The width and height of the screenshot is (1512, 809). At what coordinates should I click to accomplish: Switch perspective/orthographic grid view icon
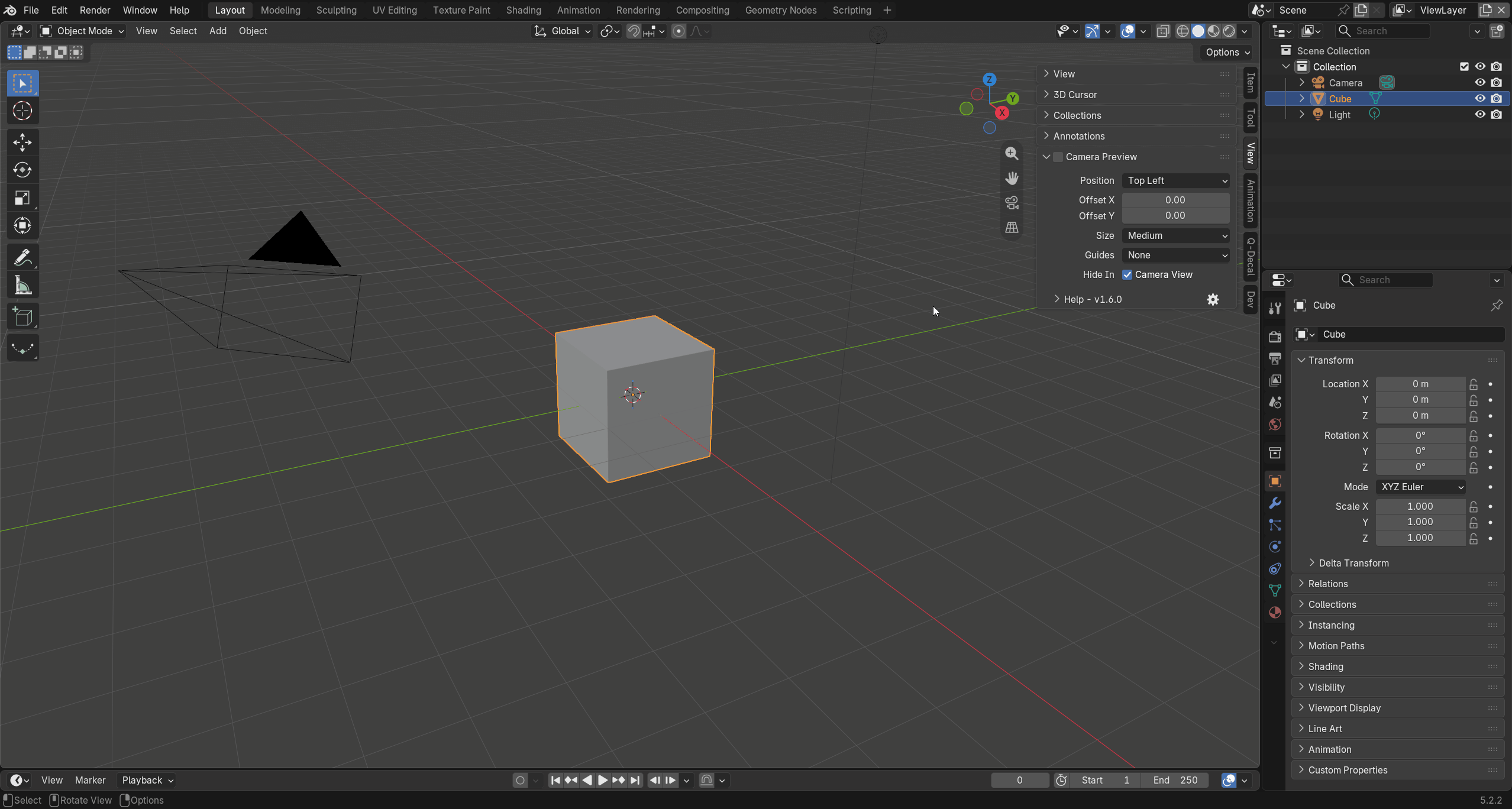[x=1012, y=228]
